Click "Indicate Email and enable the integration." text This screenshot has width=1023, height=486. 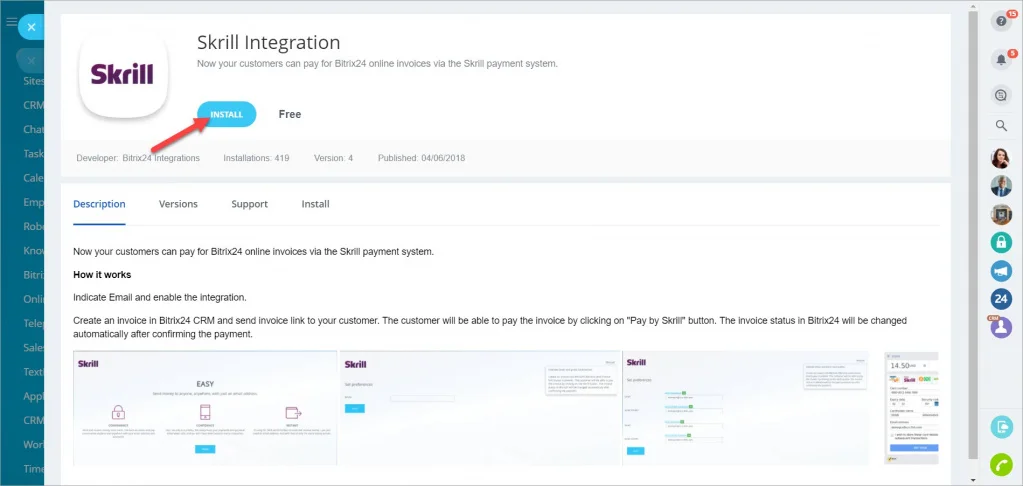(160, 297)
